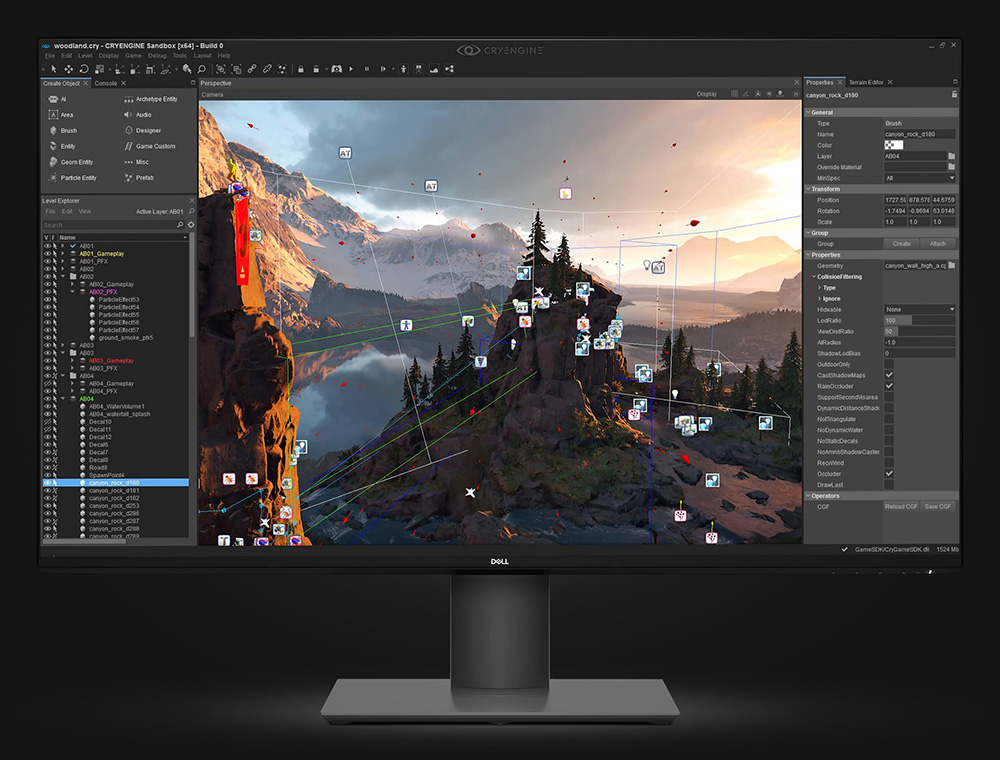Toggle visibility eye for canyon_rock_d181
Viewport: 1000px width, 760px height.
point(47,491)
